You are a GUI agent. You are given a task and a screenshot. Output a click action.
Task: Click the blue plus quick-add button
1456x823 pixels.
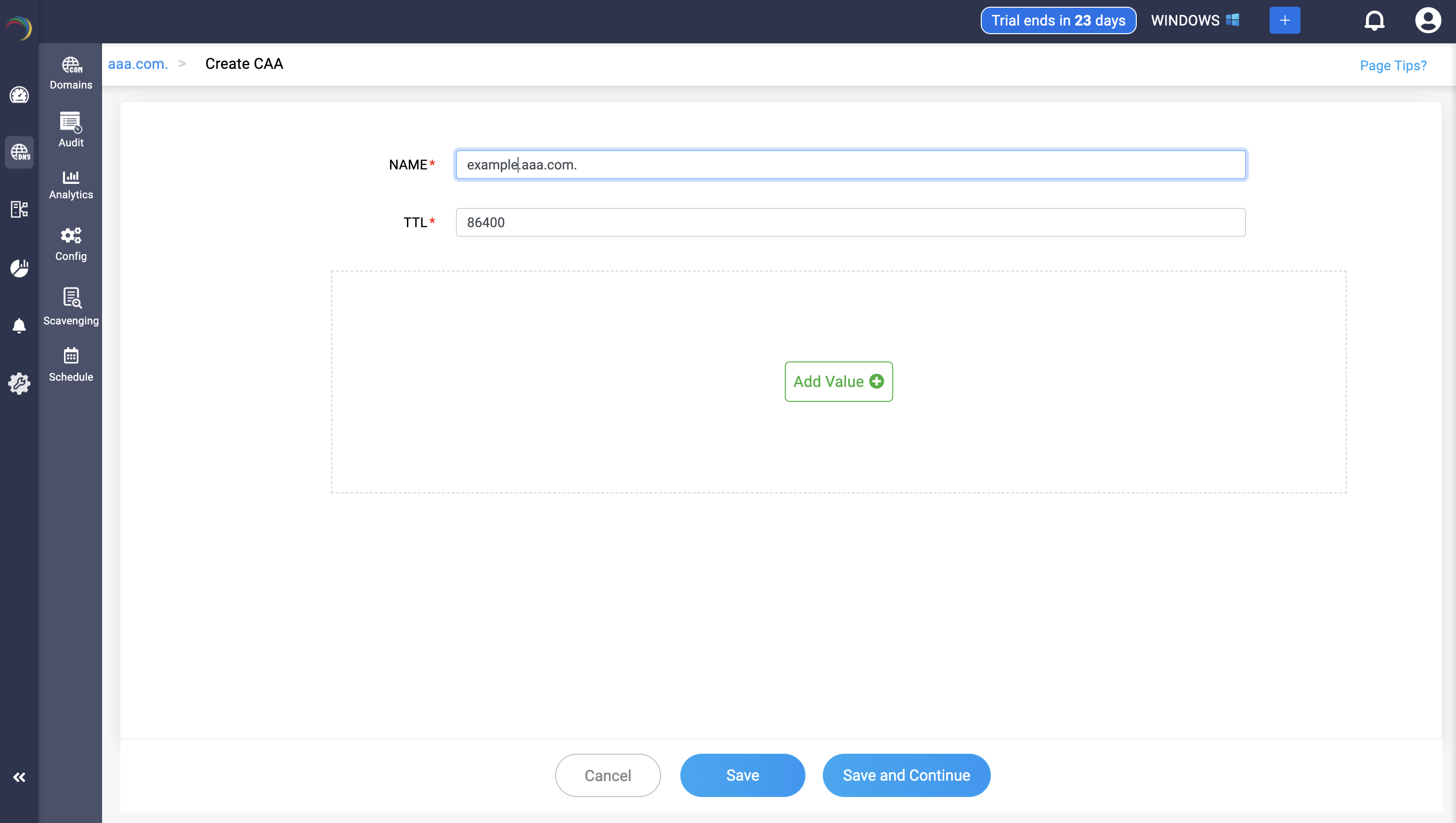[x=1284, y=21]
